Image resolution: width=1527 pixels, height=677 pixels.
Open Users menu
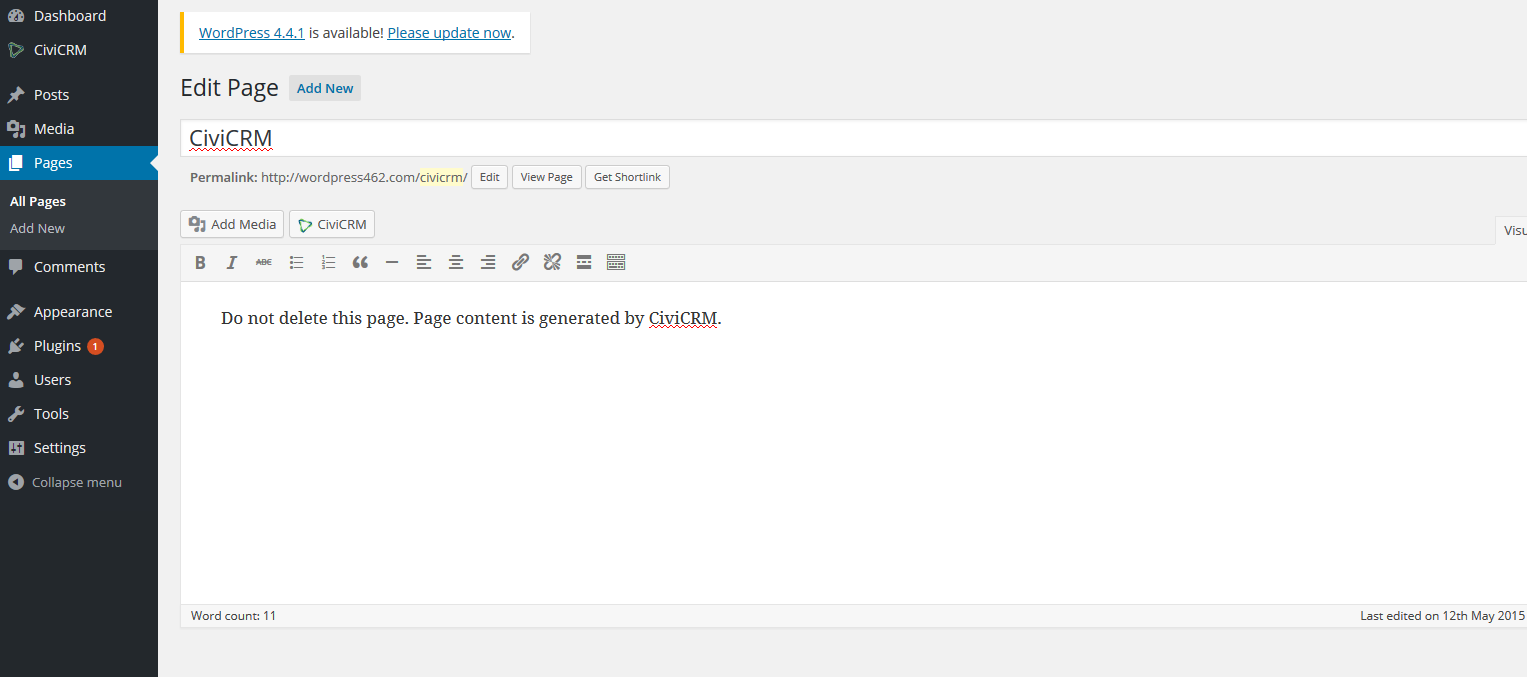(79, 380)
